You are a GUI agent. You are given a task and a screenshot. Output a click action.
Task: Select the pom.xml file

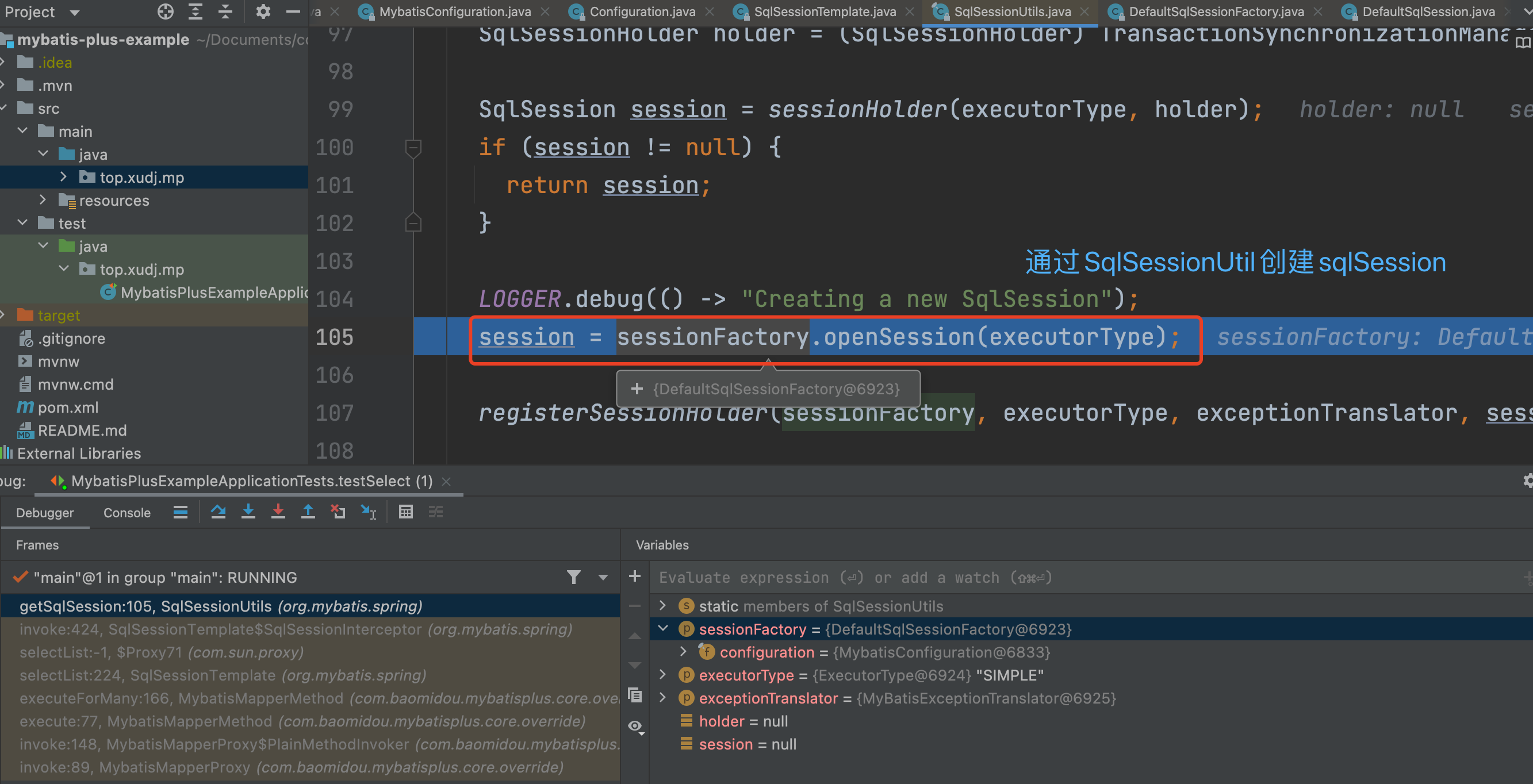(x=68, y=408)
